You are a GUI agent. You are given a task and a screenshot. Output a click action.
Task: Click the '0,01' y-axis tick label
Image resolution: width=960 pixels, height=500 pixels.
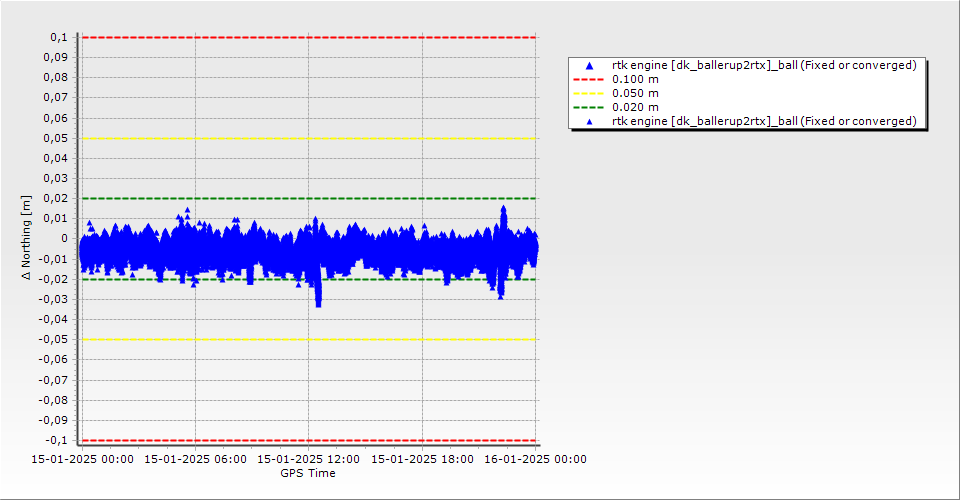click(x=56, y=219)
